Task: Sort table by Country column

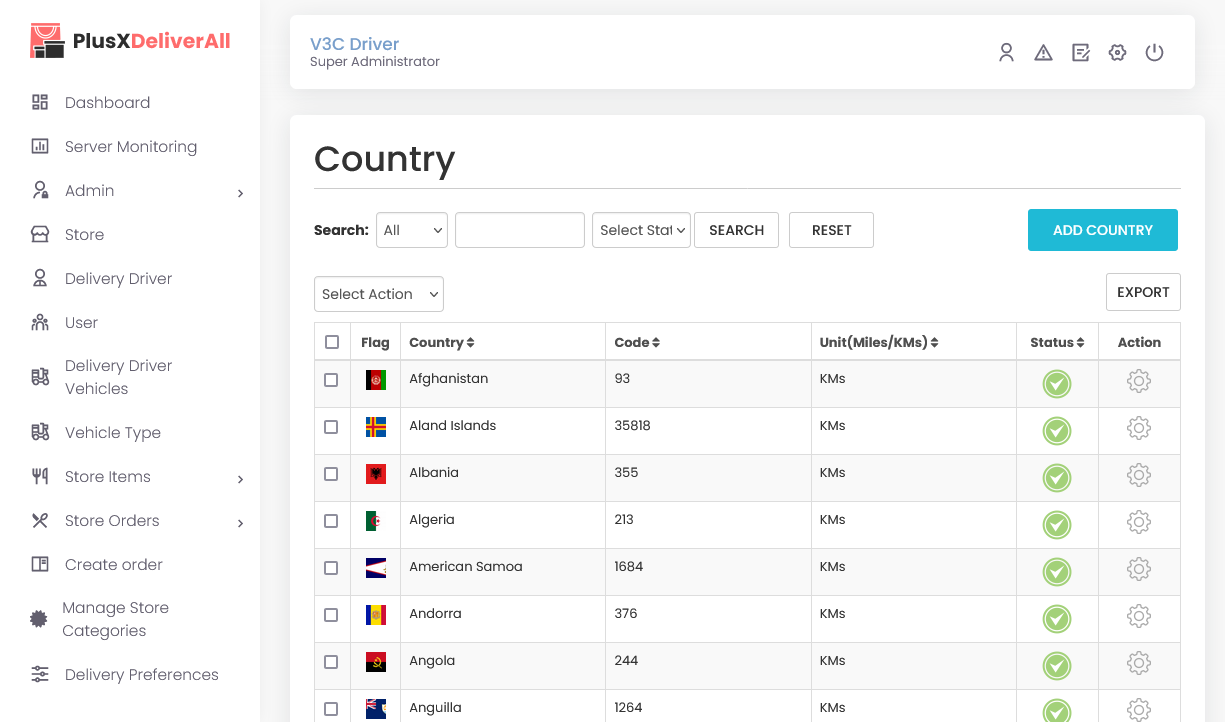Action: pos(442,342)
